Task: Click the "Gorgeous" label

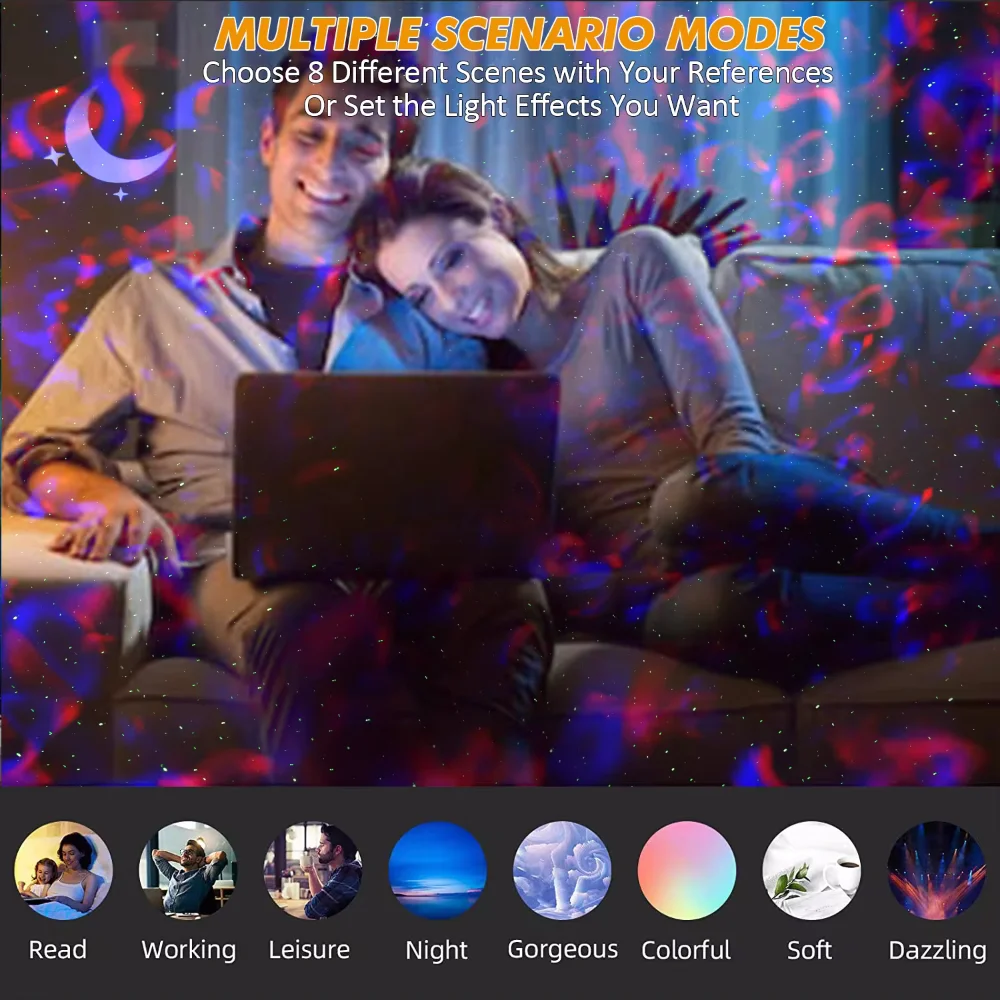Action: [x=562, y=951]
